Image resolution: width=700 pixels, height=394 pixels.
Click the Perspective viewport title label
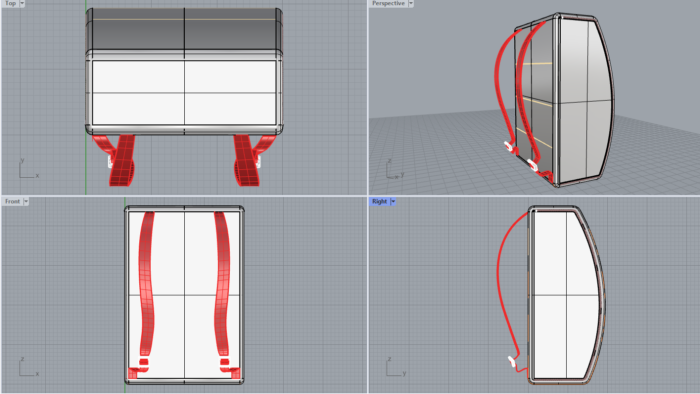388,3
